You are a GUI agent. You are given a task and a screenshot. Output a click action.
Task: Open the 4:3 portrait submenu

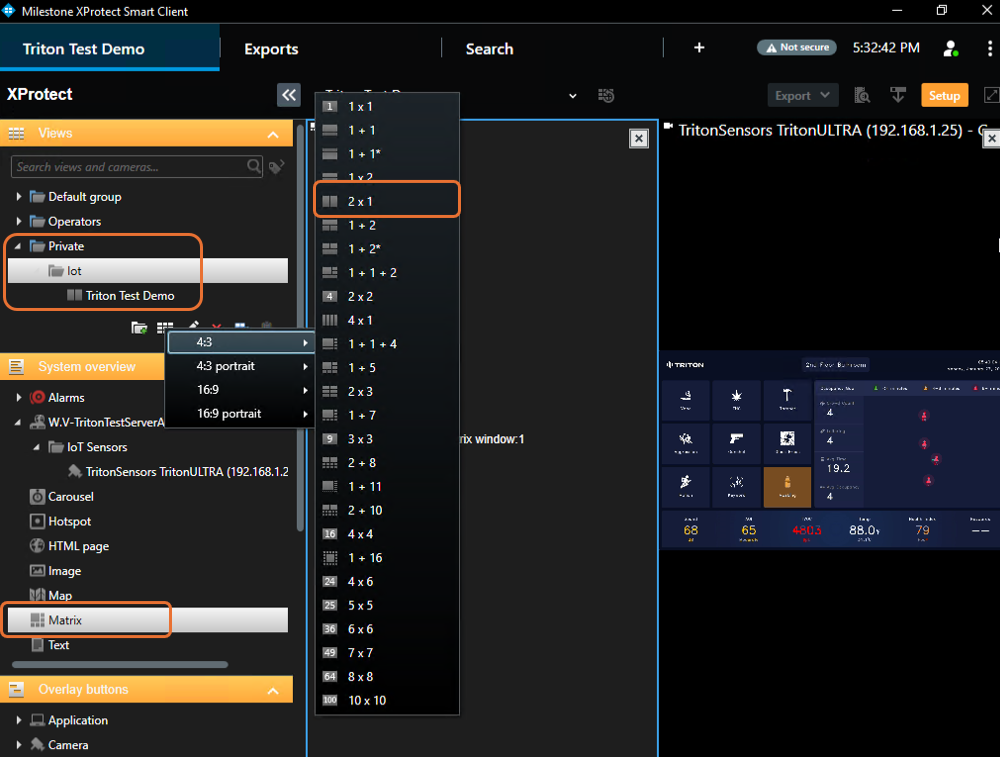tap(241, 366)
